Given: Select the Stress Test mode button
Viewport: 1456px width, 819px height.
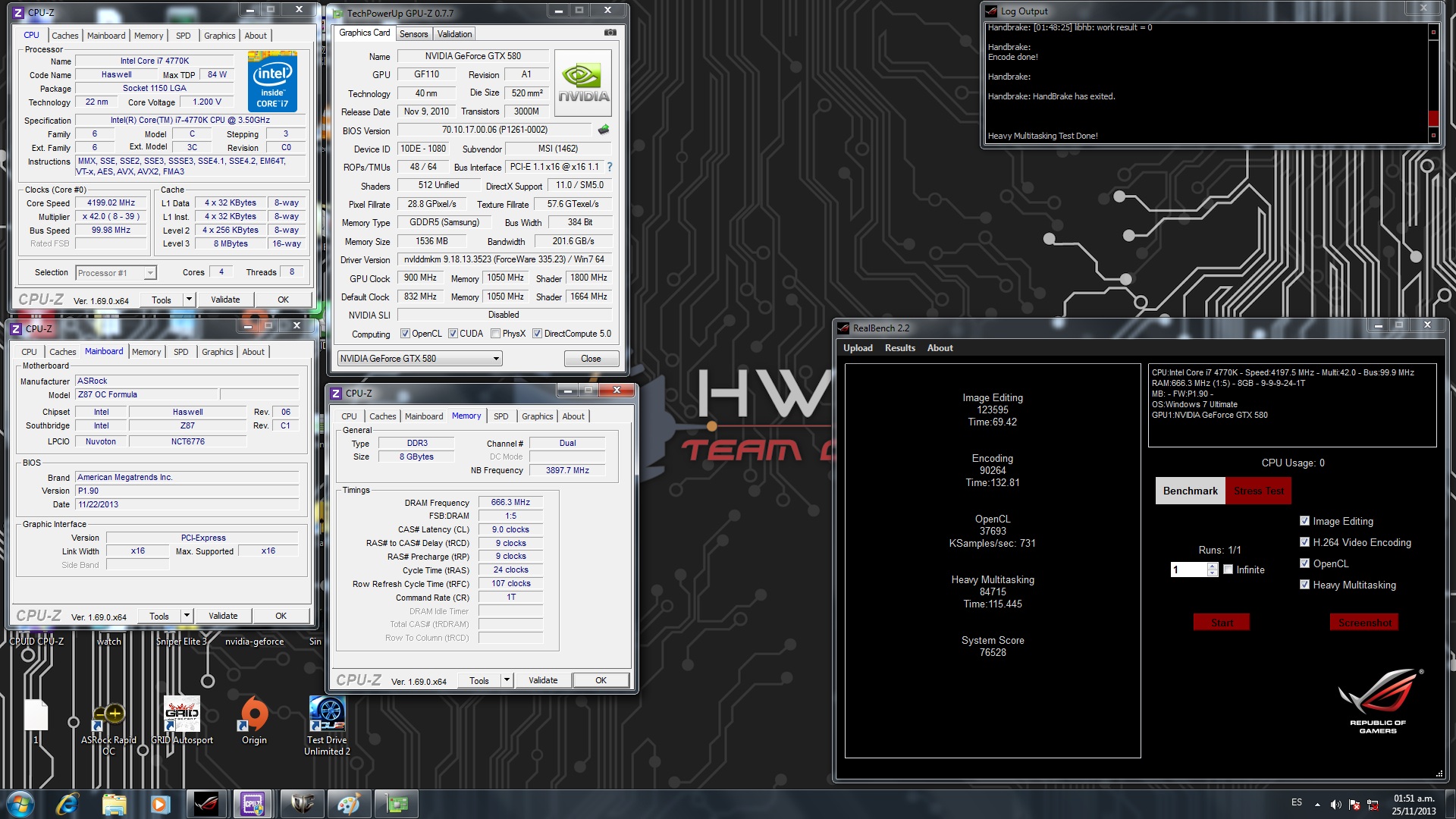Looking at the screenshot, I should tap(1259, 491).
